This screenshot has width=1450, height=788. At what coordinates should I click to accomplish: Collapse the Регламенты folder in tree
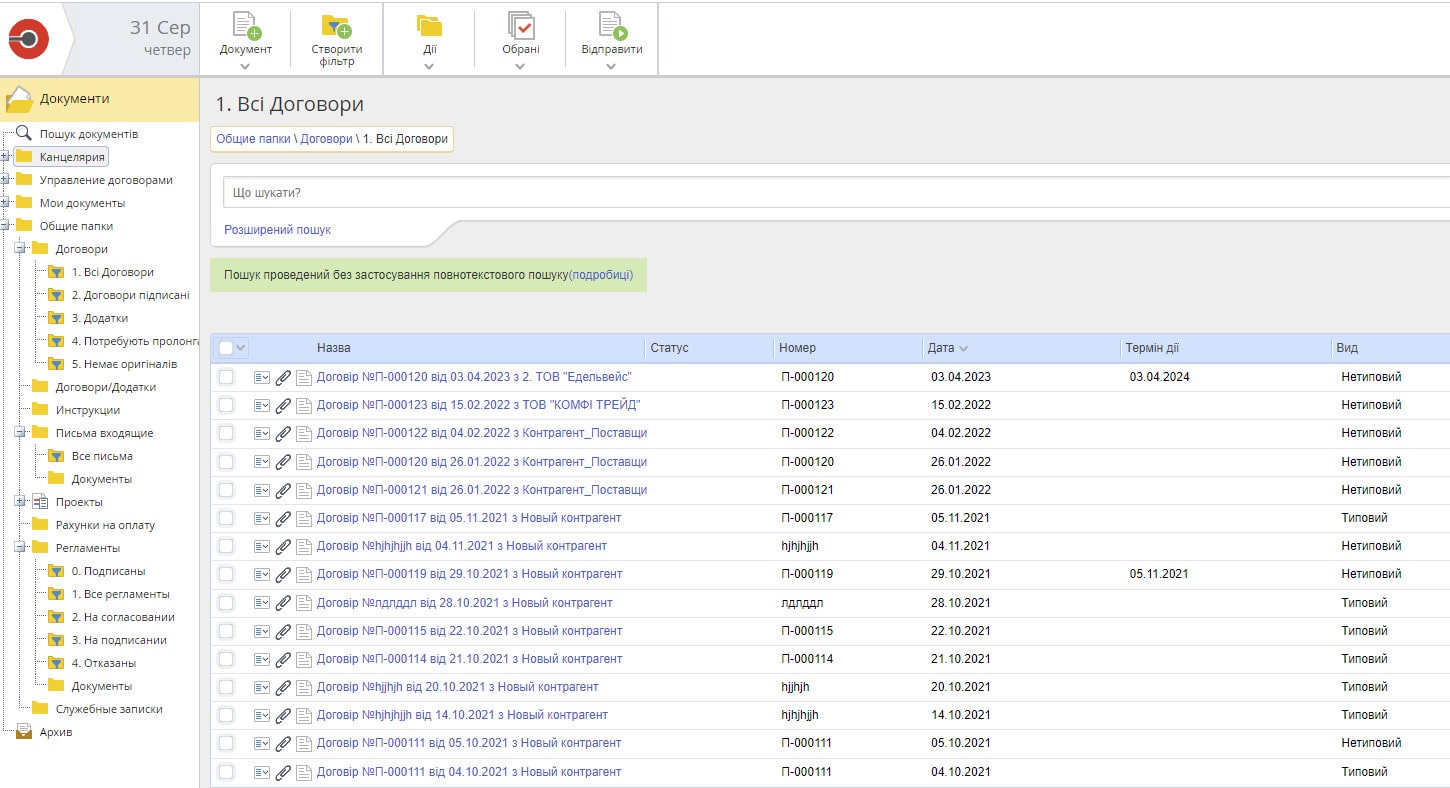[x=20, y=548]
